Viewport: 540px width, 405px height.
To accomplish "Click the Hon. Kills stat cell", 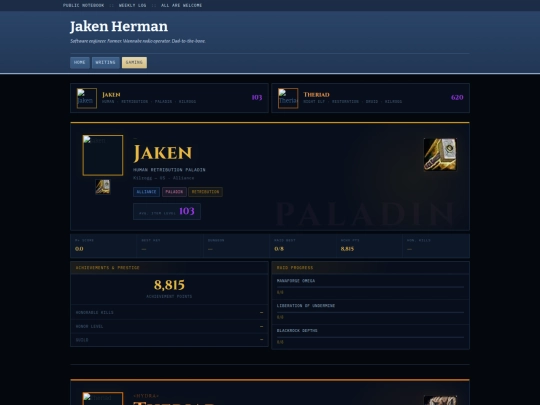I will pyautogui.click(x=436, y=246).
